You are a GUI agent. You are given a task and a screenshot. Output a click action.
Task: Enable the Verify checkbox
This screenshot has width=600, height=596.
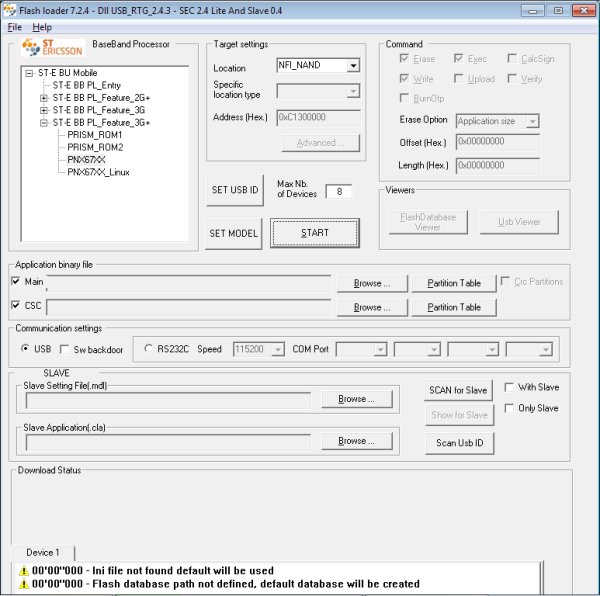(x=512, y=78)
